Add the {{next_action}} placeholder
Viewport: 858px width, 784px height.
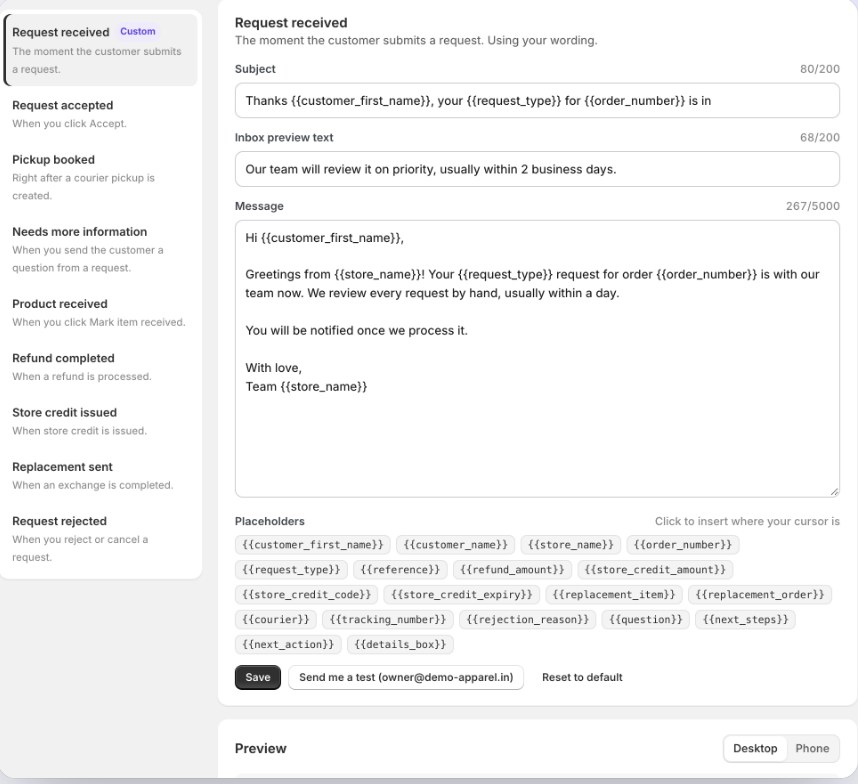point(288,644)
